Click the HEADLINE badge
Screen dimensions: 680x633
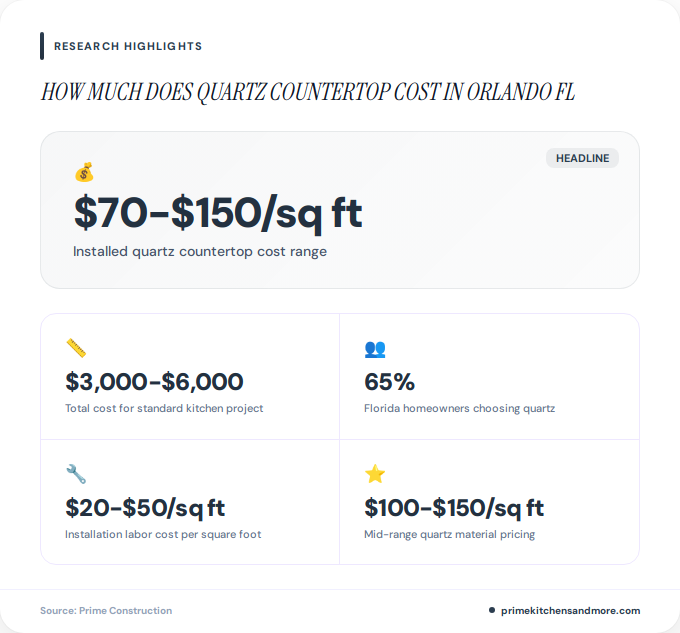(582, 158)
